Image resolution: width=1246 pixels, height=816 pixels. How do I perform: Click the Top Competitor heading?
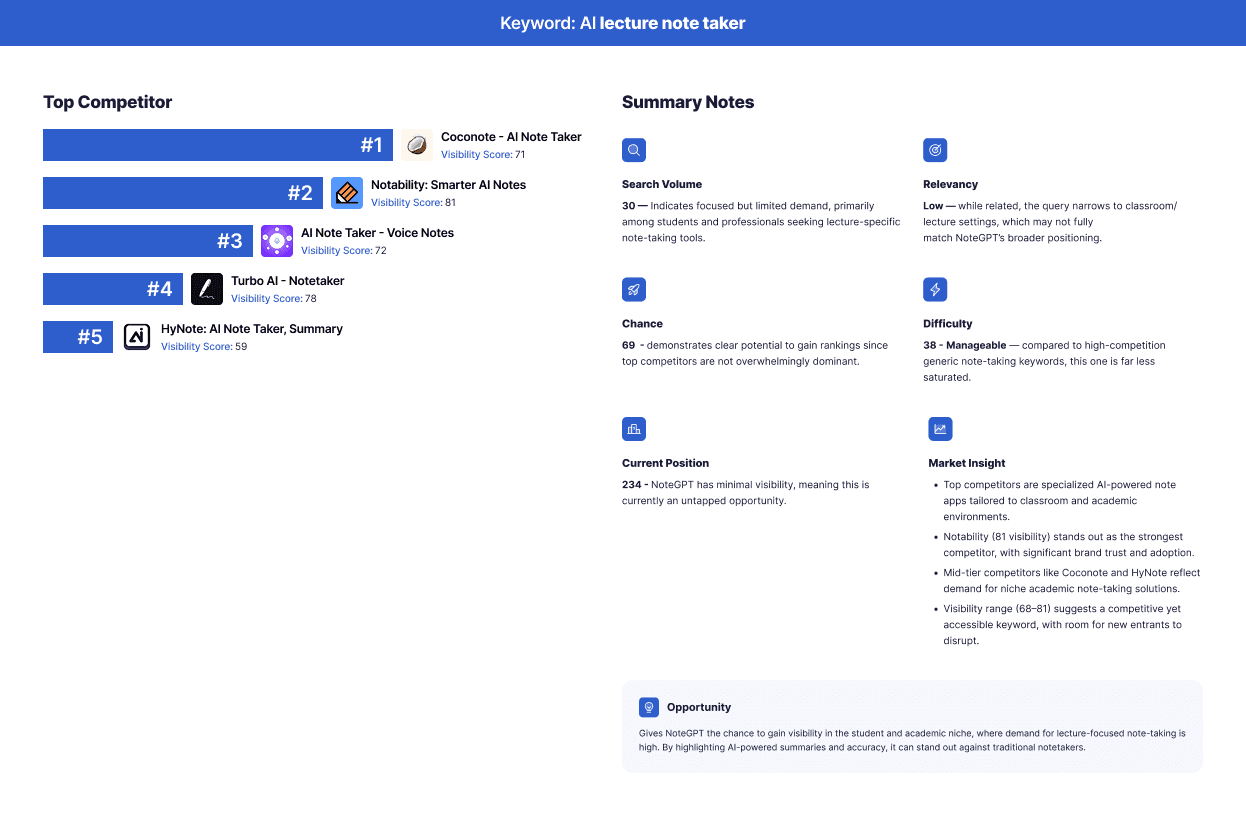coord(108,102)
